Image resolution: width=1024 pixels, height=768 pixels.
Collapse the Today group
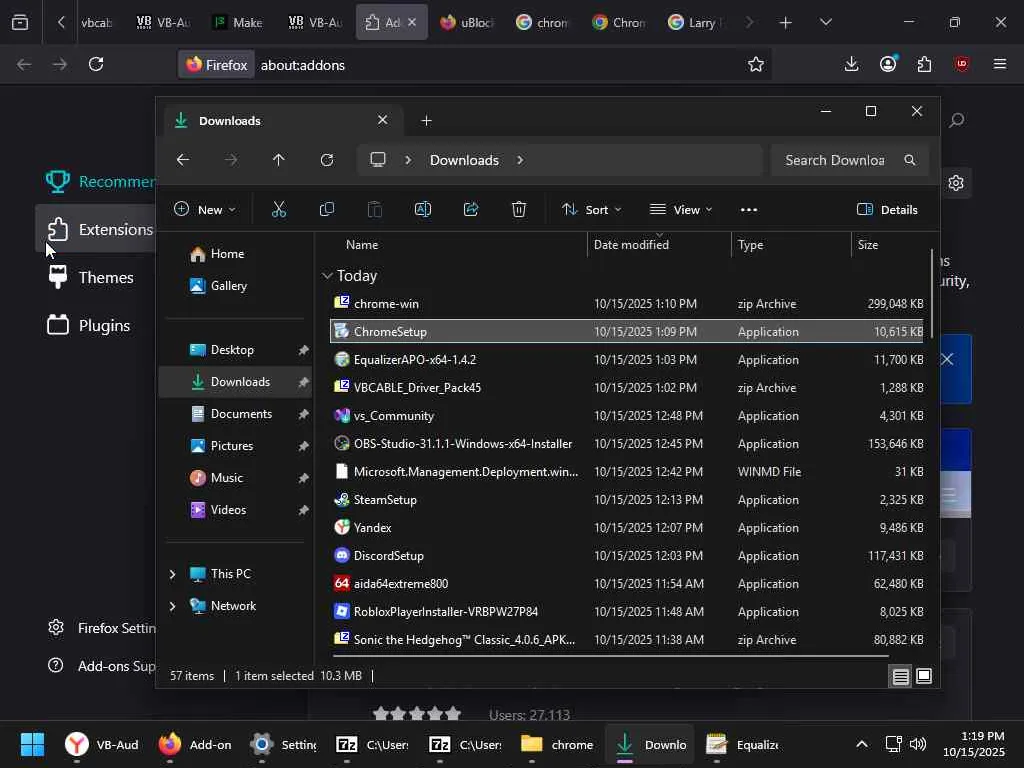point(327,276)
